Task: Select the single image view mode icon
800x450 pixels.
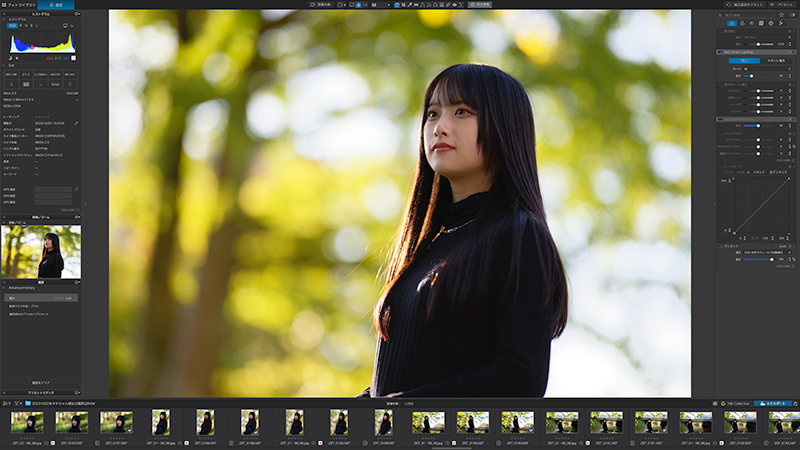Action: 339,5
